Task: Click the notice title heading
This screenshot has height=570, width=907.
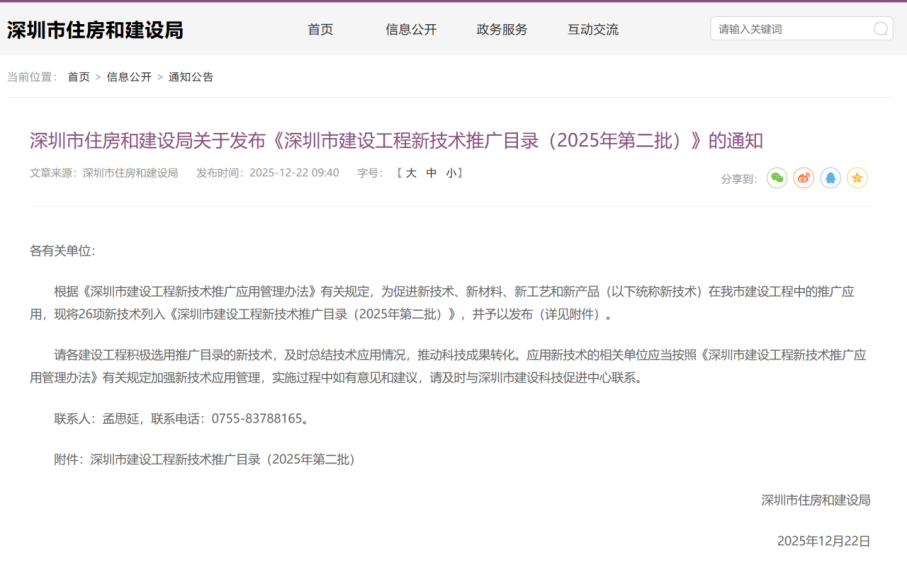Action: [x=396, y=141]
